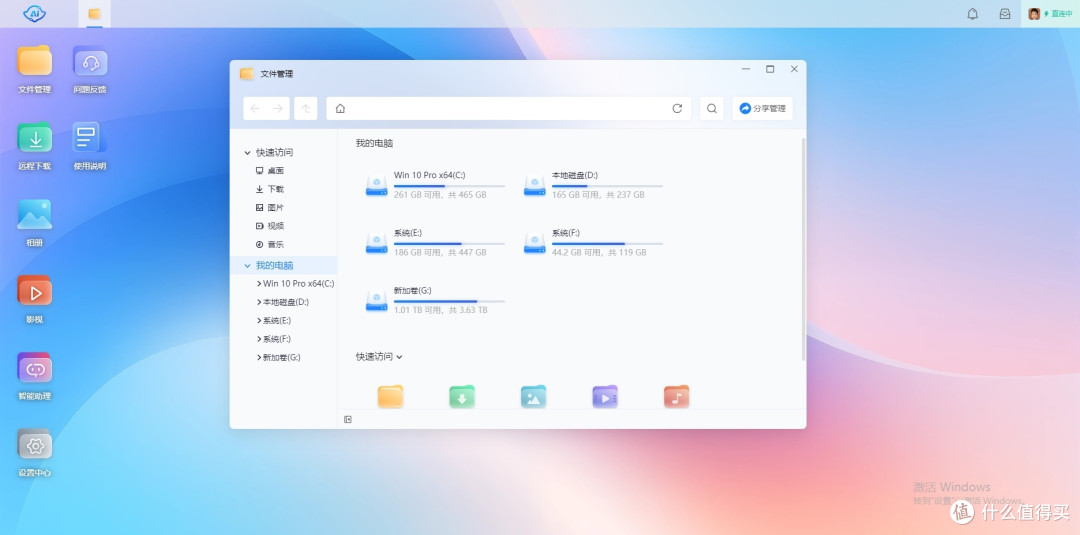
Task: Expand 新加卷(G:) in sidebar tree
Action: [x=258, y=358]
